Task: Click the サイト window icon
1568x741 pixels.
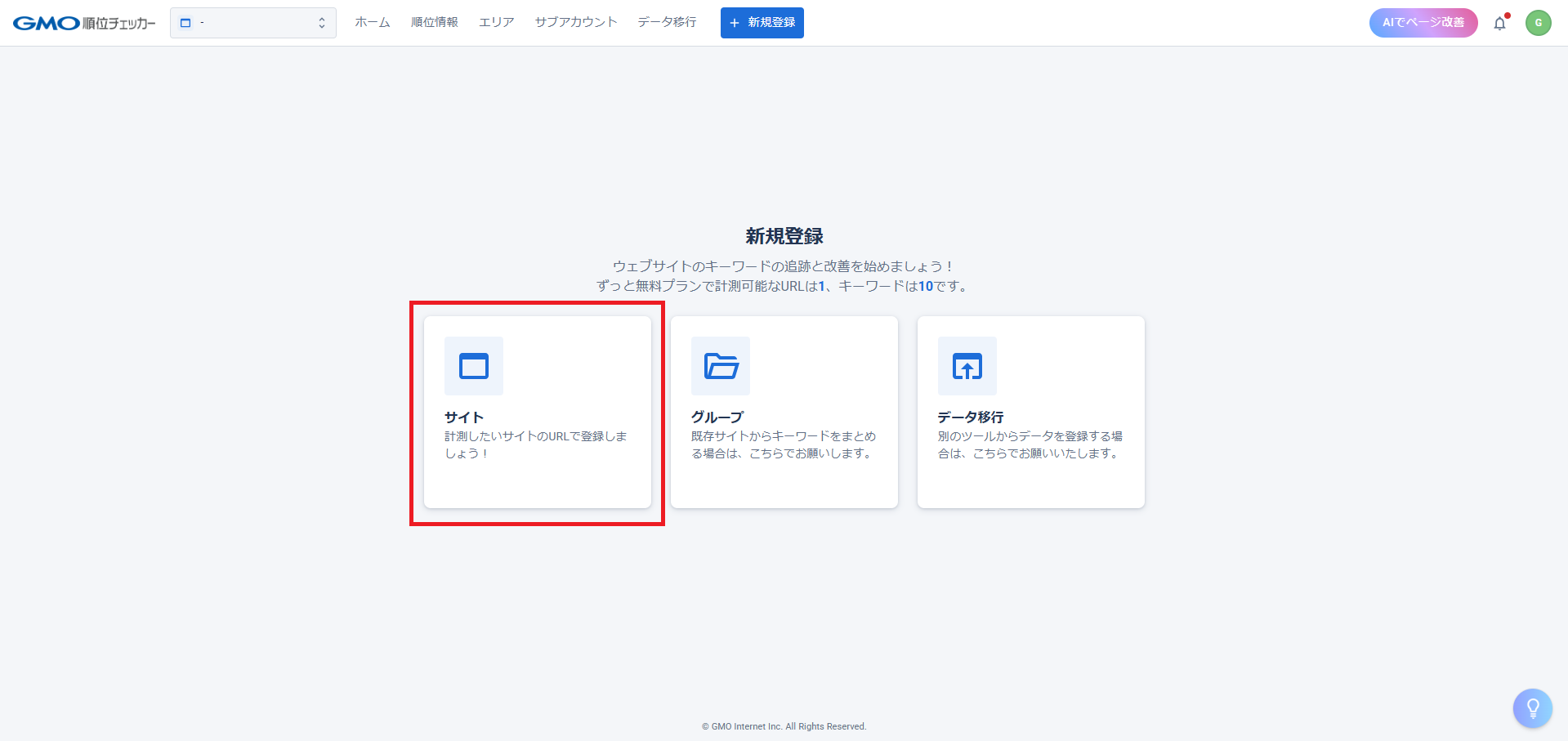Action: (x=474, y=366)
